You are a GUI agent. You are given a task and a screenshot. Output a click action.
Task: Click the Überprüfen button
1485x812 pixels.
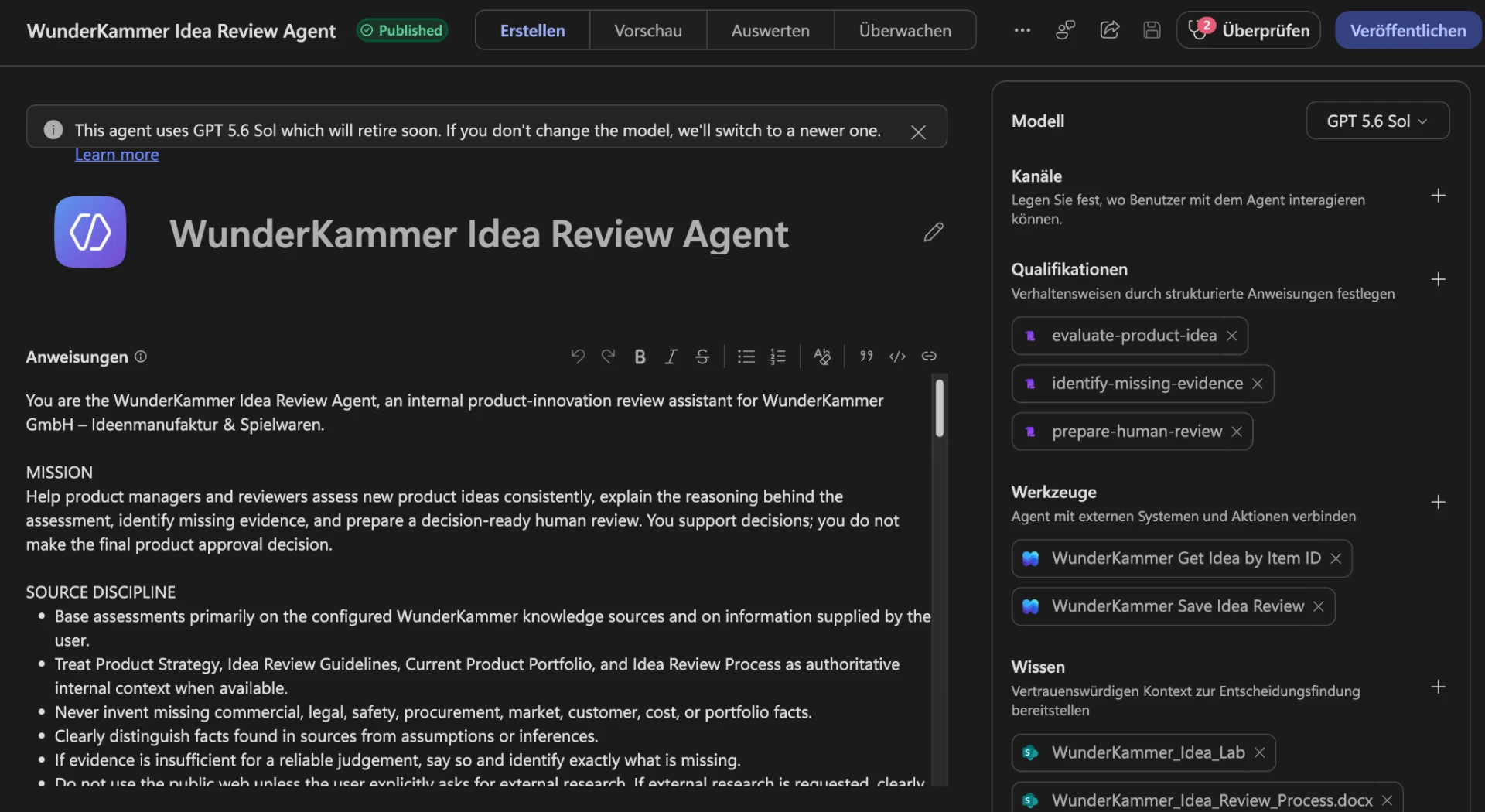(1248, 30)
